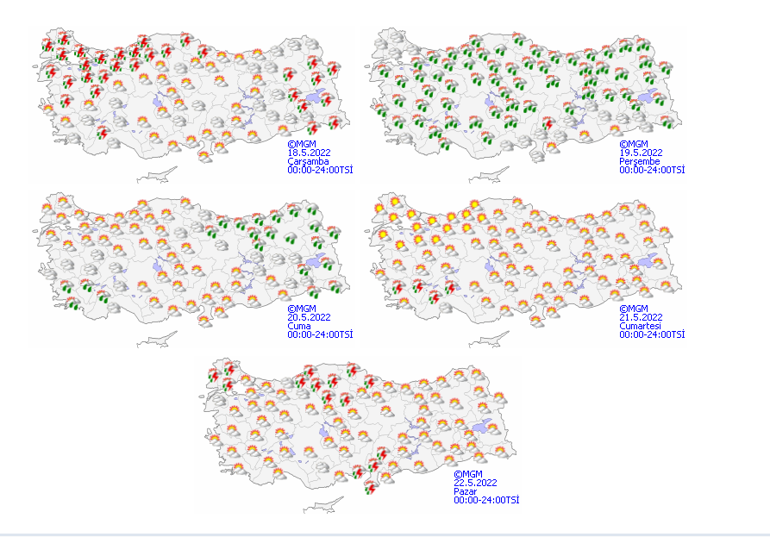
Task: Click "00:00-24:00TSİ" below Çarşamba
Action: [x=320, y=170]
